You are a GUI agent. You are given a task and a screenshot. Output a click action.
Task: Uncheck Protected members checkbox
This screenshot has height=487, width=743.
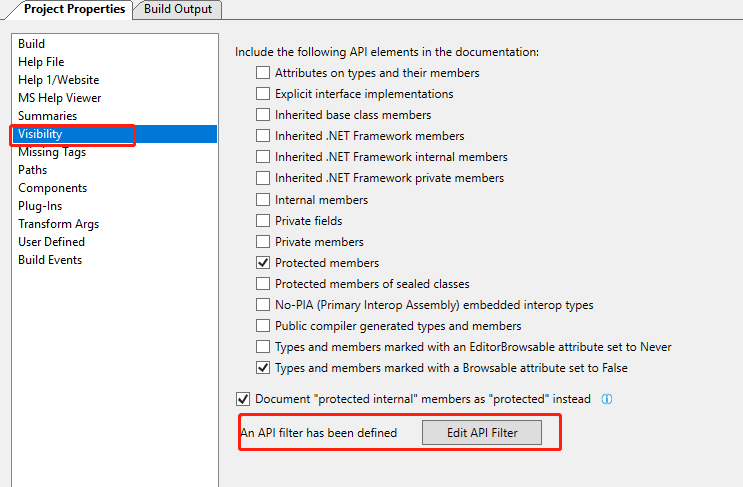point(263,263)
